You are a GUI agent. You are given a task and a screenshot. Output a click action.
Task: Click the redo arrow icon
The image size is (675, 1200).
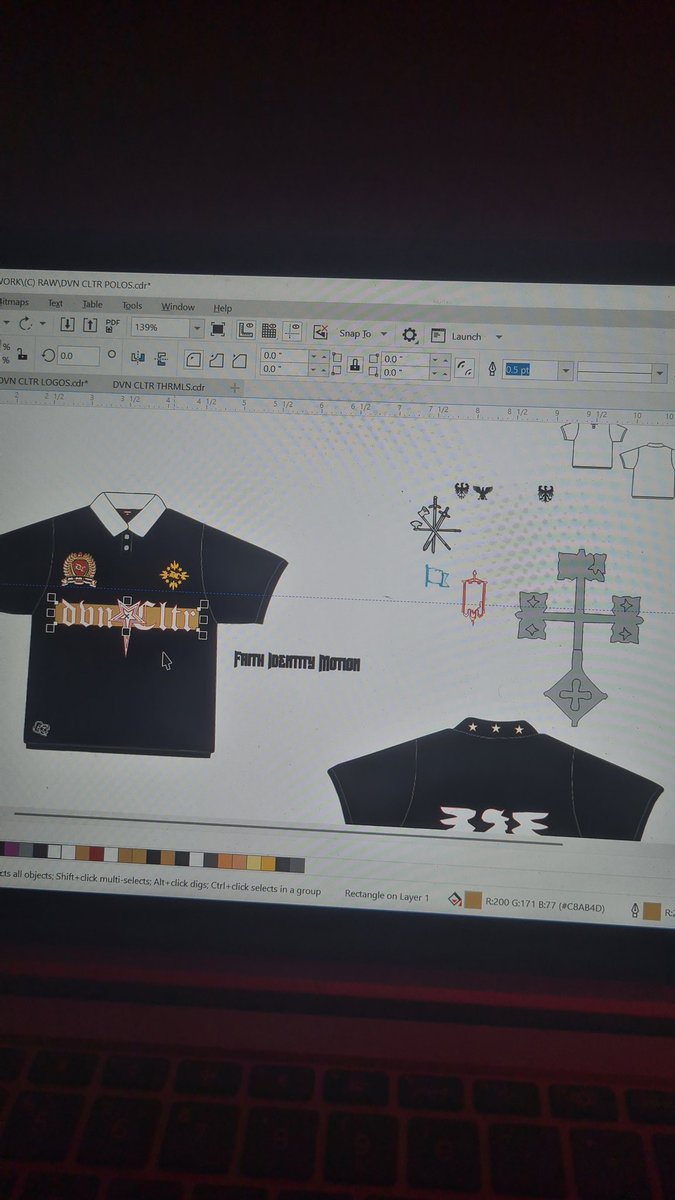pos(25,323)
